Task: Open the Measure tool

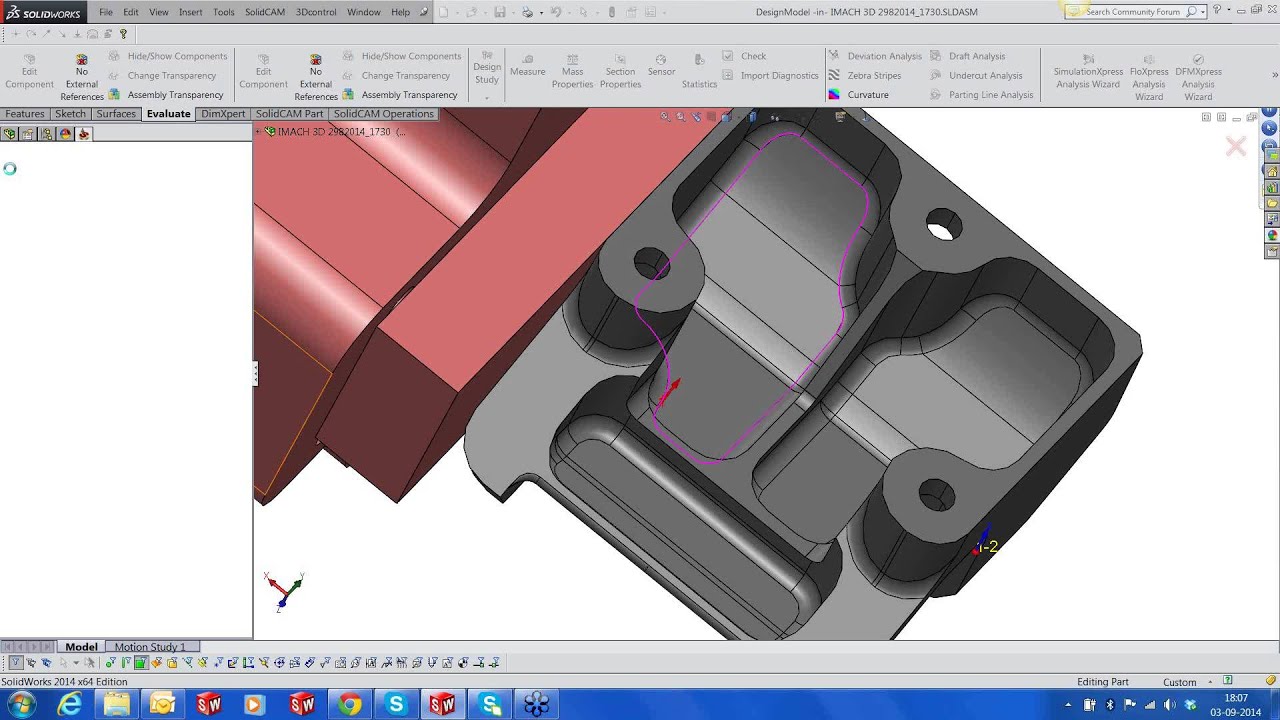Action: click(x=528, y=66)
